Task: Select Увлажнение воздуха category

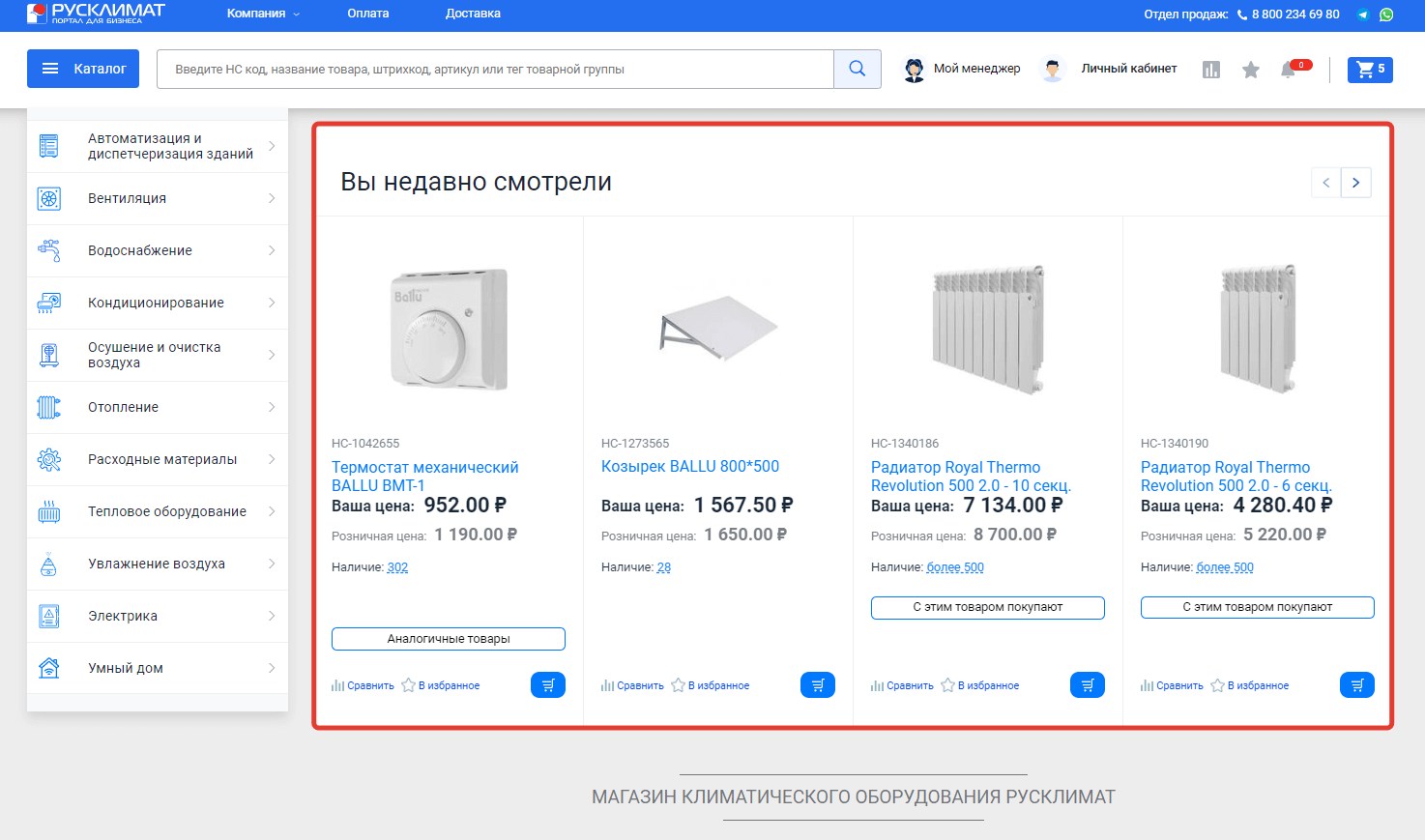Action: [158, 564]
